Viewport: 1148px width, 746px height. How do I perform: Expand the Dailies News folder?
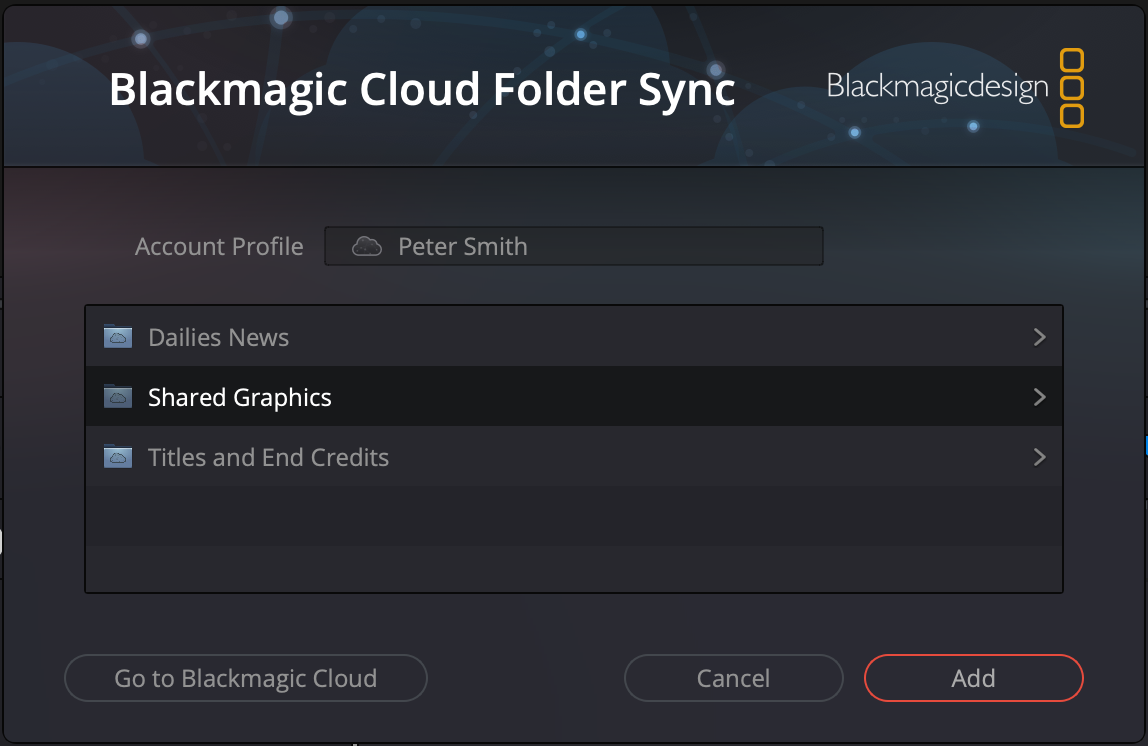coord(1041,336)
